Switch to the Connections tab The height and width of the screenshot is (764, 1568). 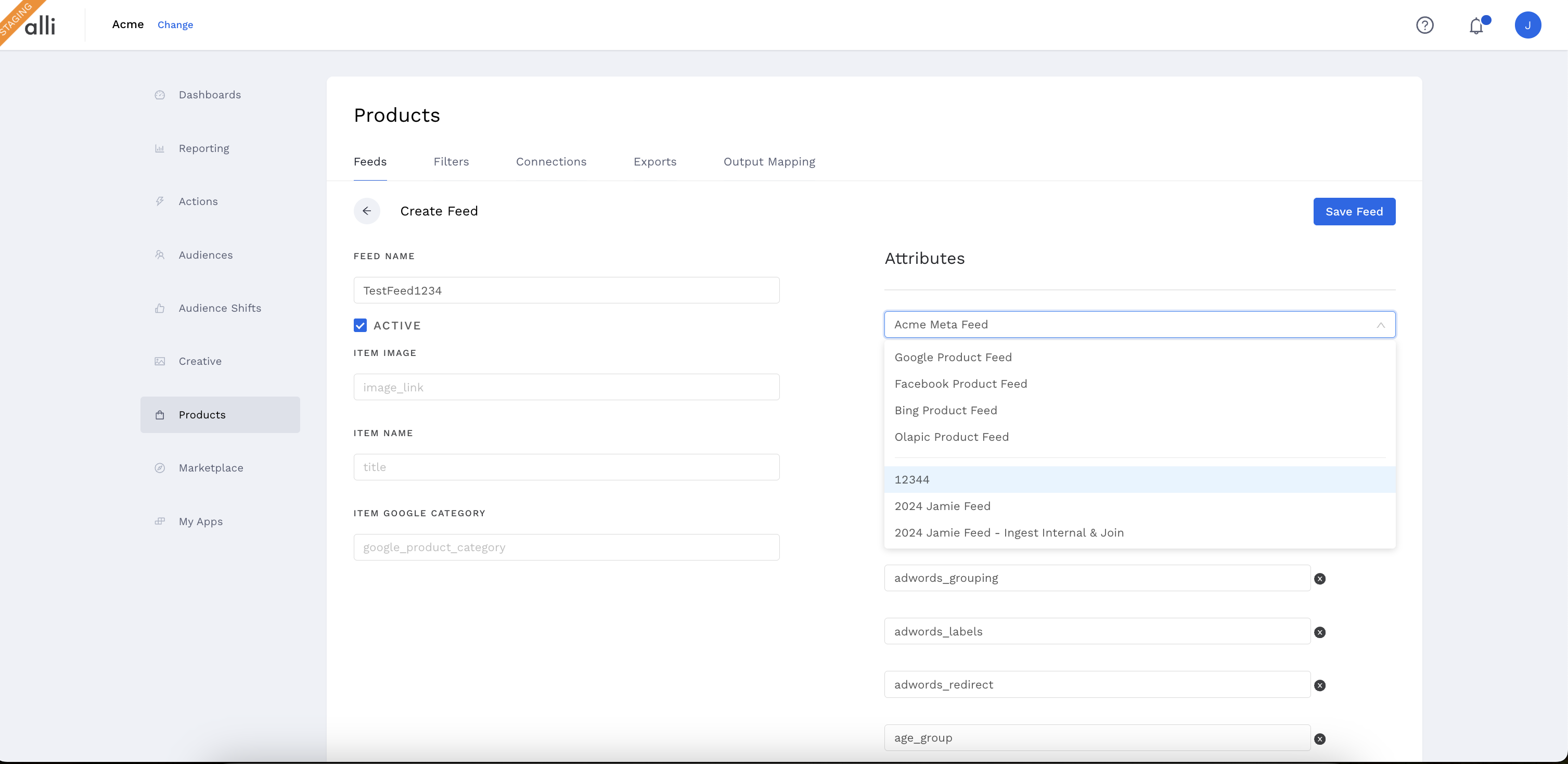point(551,162)
